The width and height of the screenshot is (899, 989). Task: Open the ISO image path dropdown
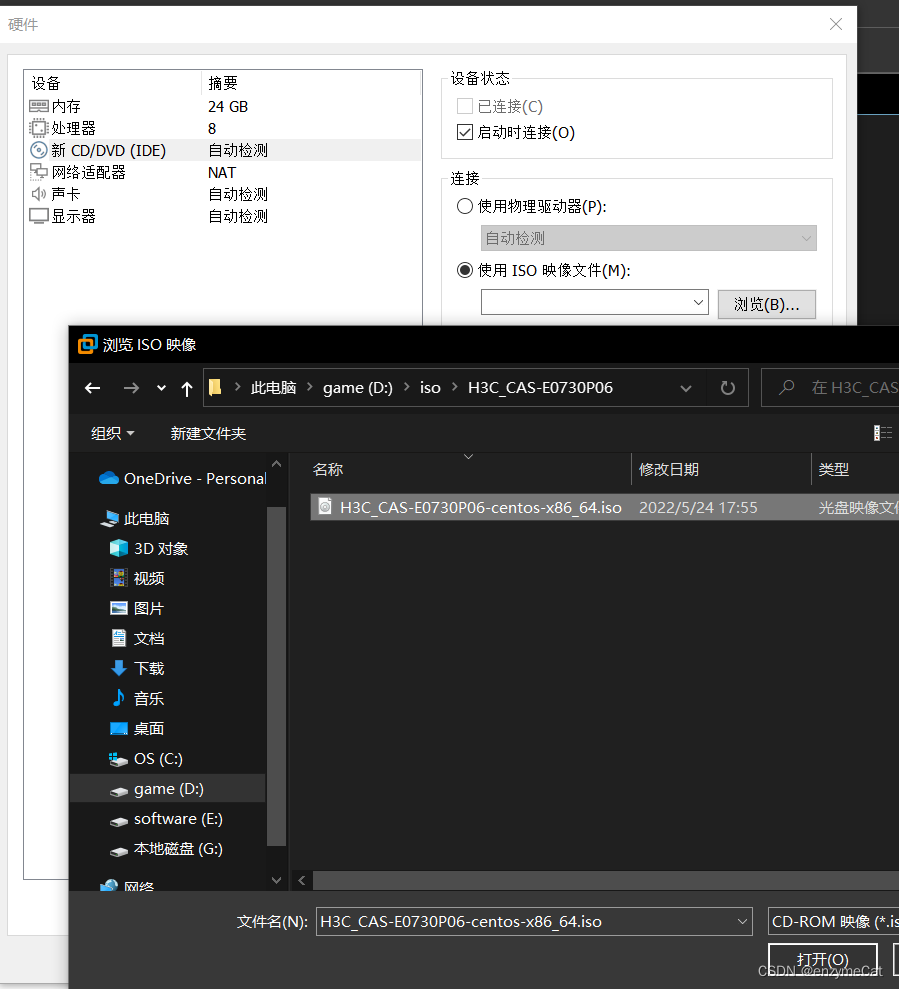click(698, 302)
